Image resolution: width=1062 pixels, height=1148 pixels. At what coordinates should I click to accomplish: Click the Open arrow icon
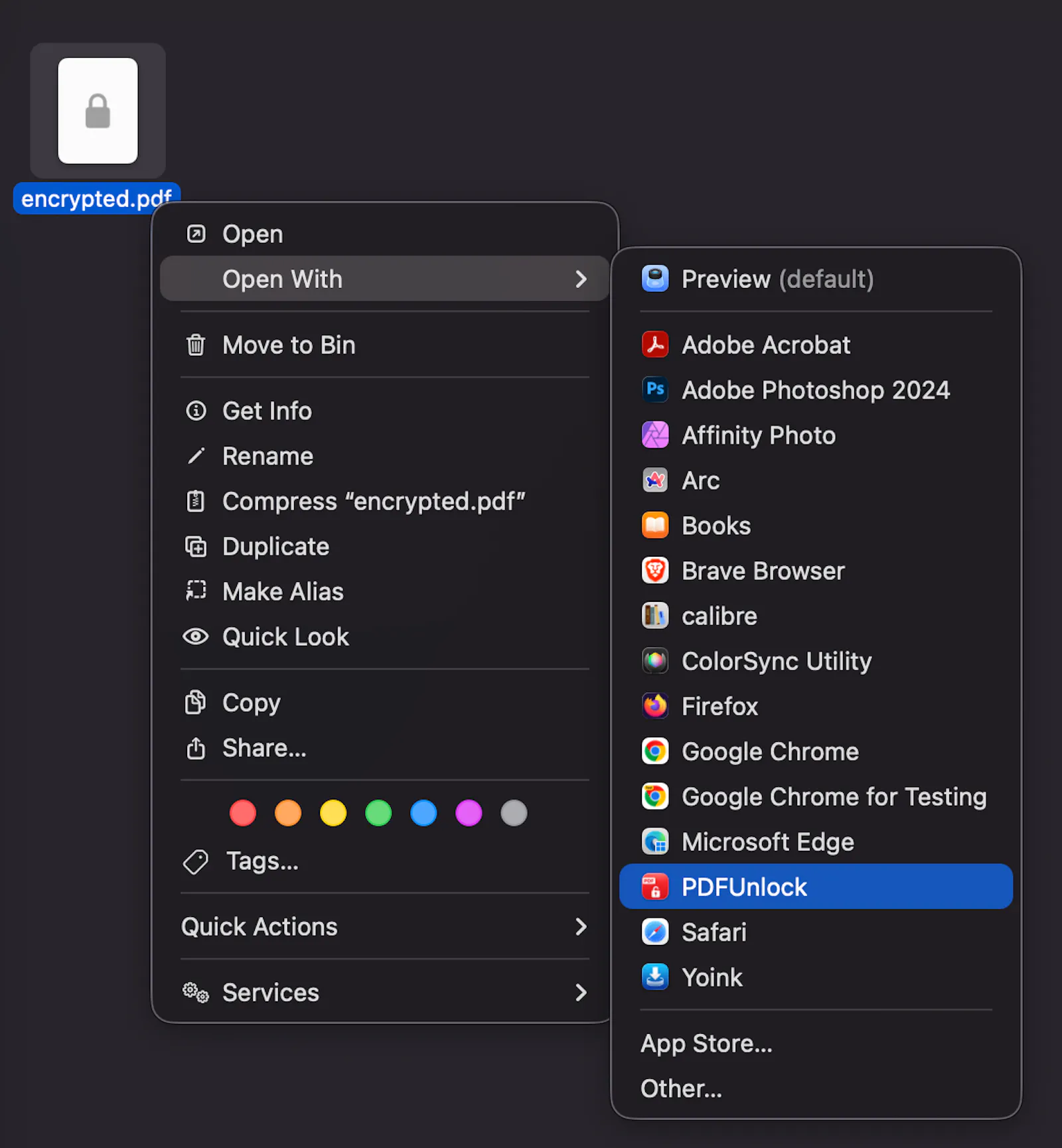coord(196,234)
